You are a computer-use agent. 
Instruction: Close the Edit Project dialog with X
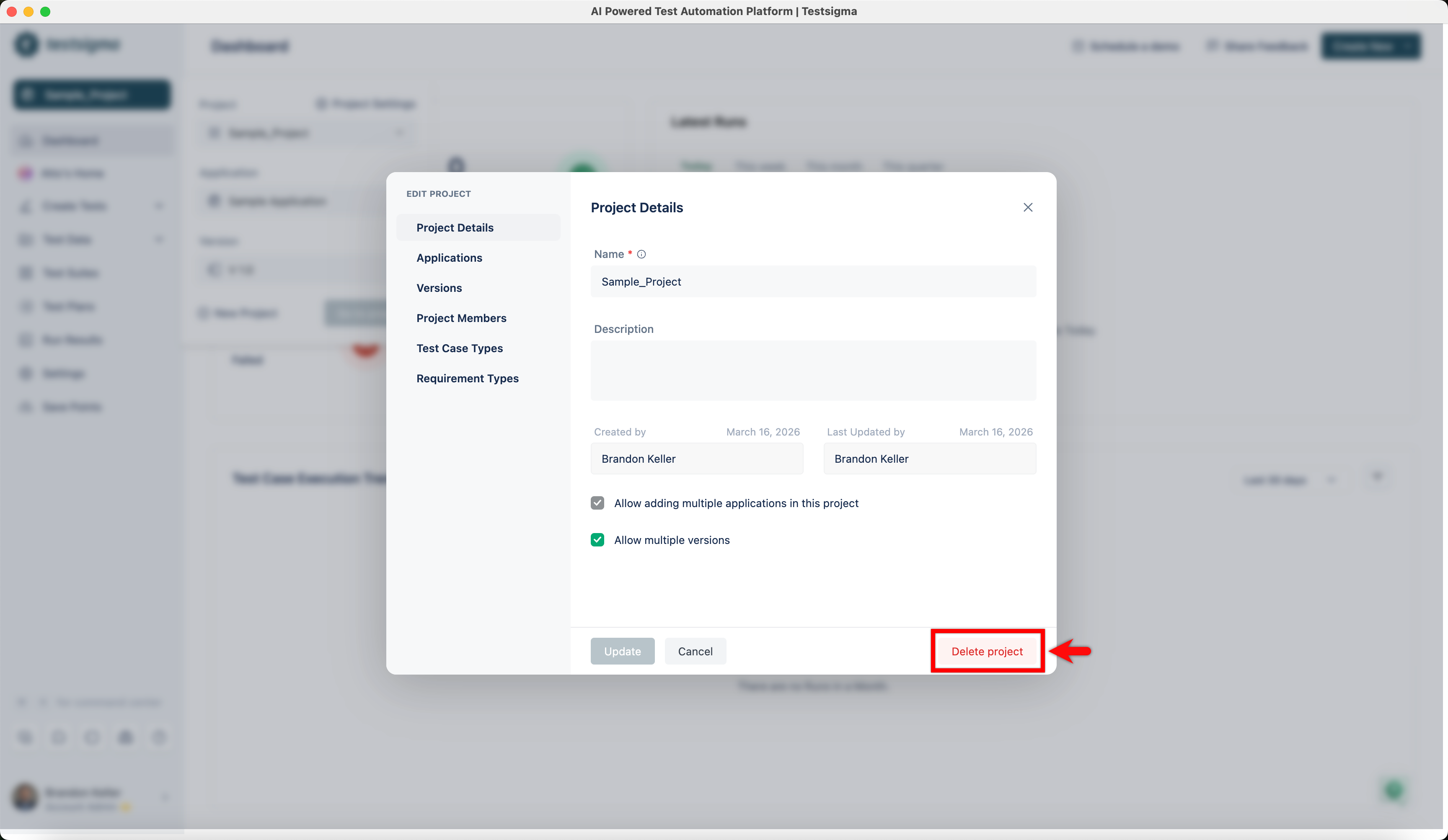[1027, 207]
